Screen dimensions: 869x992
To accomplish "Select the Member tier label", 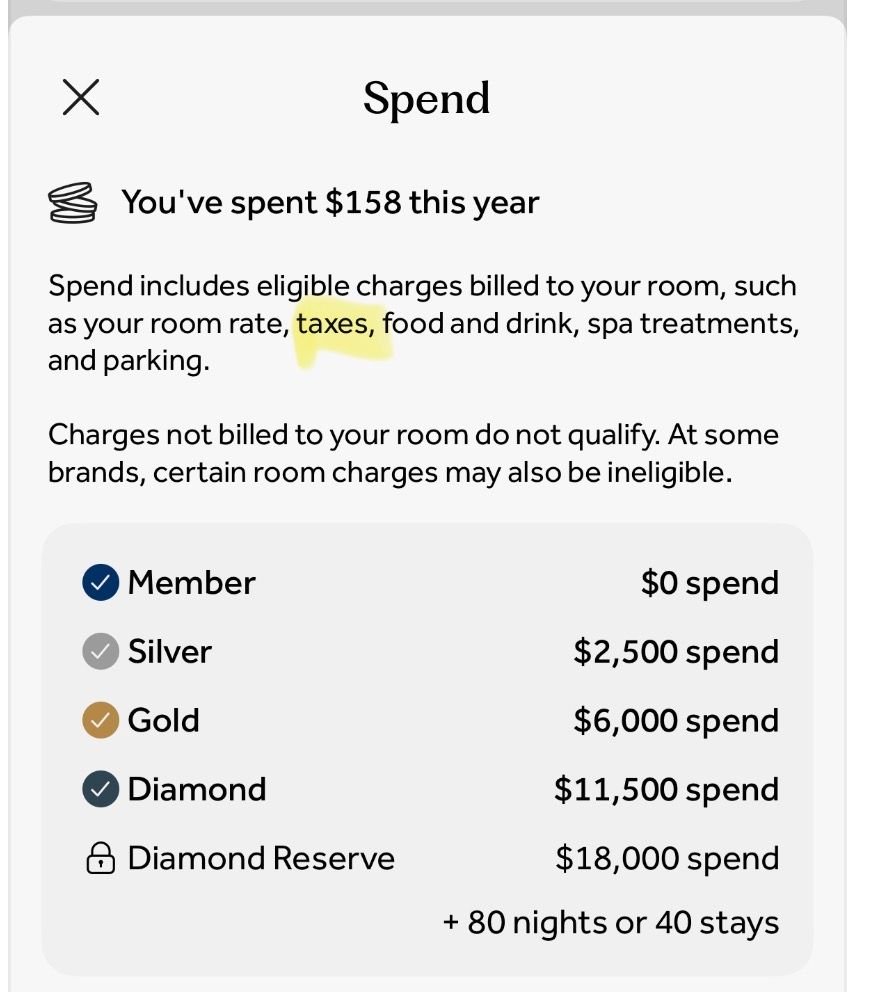I will click(191, 583).
